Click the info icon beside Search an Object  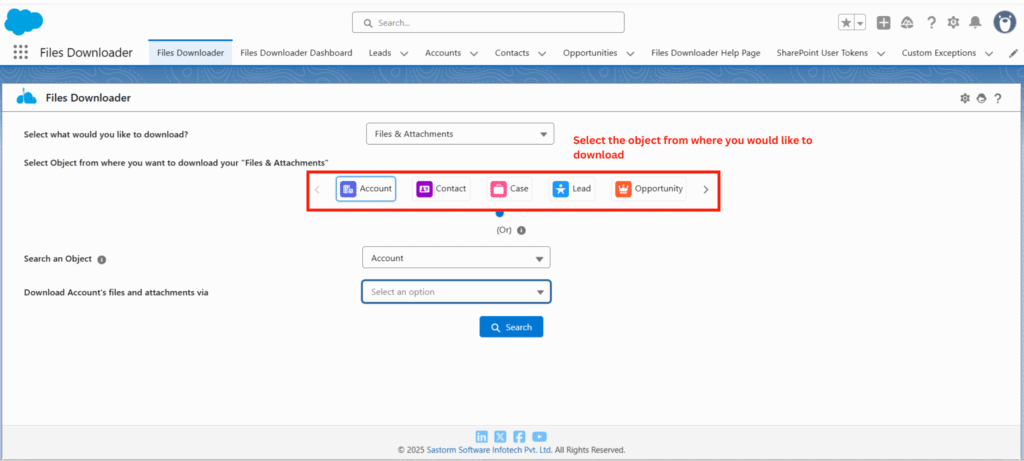pos(102,259)
